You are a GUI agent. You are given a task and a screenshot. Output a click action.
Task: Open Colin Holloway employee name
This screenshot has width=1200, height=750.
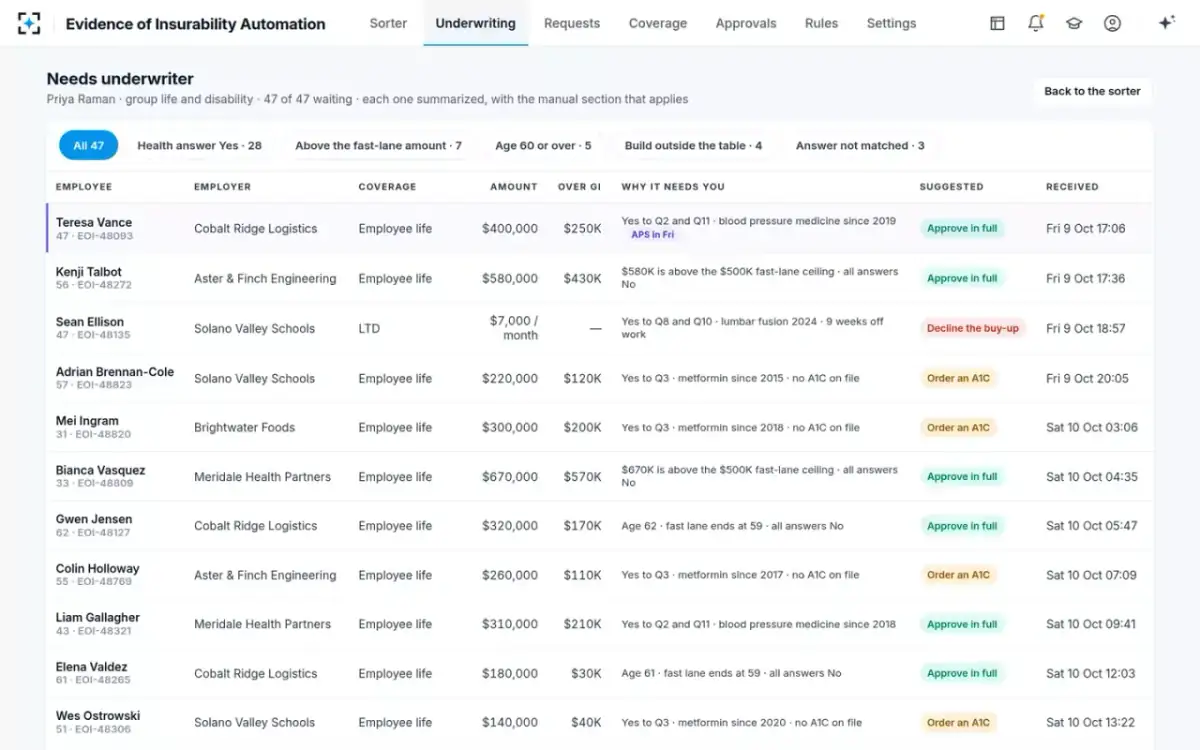click(98, 568)
